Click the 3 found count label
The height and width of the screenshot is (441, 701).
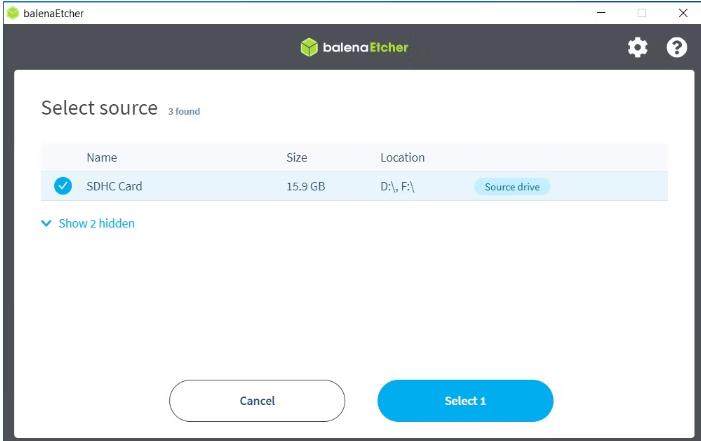(184, 111)
